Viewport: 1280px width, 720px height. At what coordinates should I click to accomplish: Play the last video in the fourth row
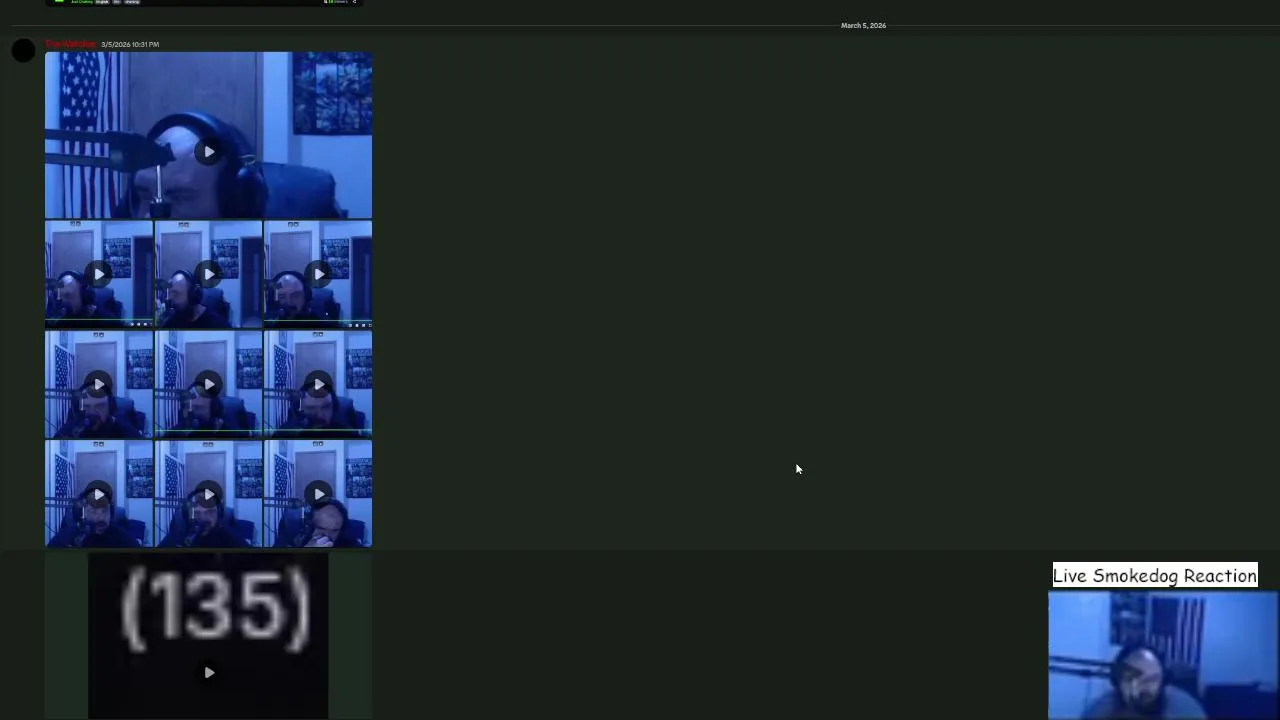click(318, 494)
